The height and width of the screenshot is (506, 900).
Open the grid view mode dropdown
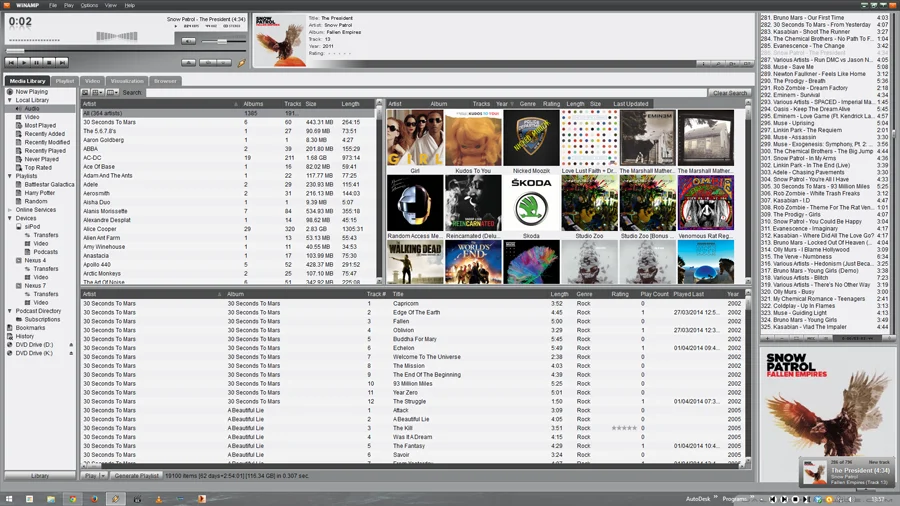click(x=98, y=92)
